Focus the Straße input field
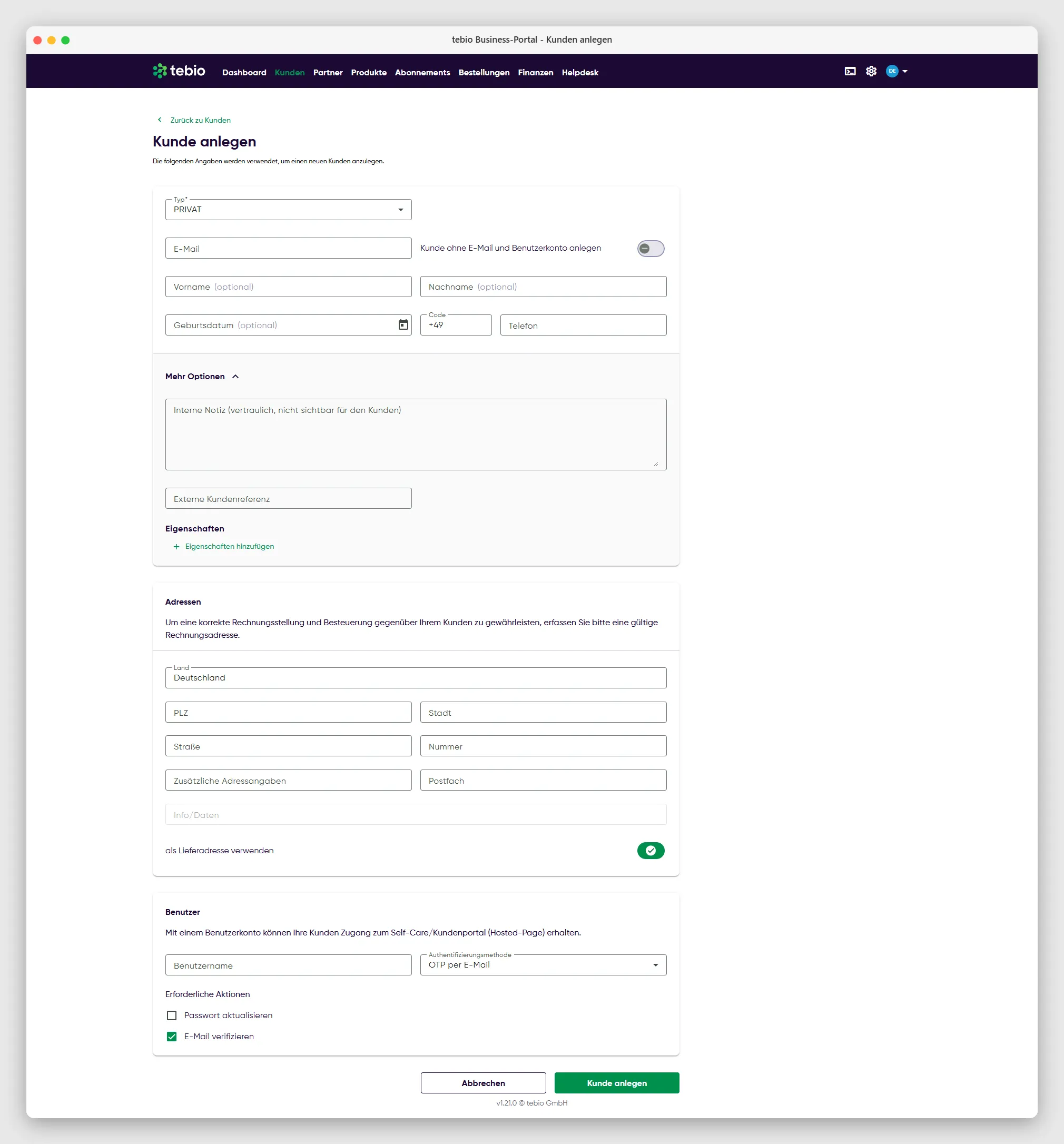The image size is (1064, 1144). point(288,746)
